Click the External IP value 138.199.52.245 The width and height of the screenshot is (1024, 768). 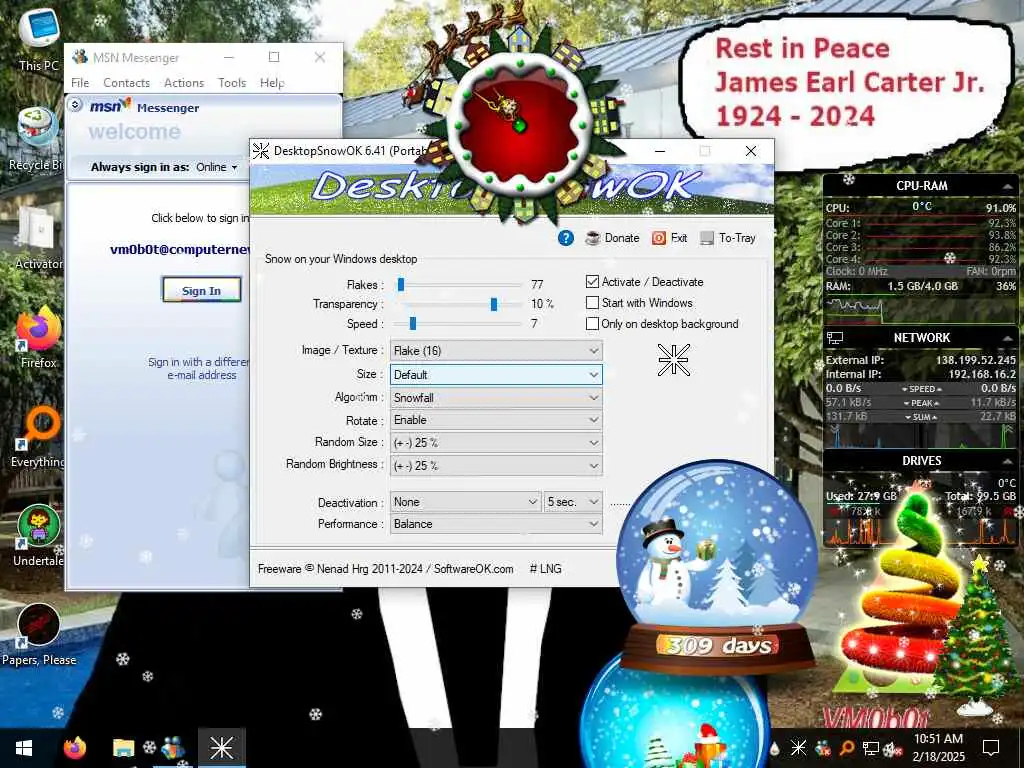click(x=976, y=360)
